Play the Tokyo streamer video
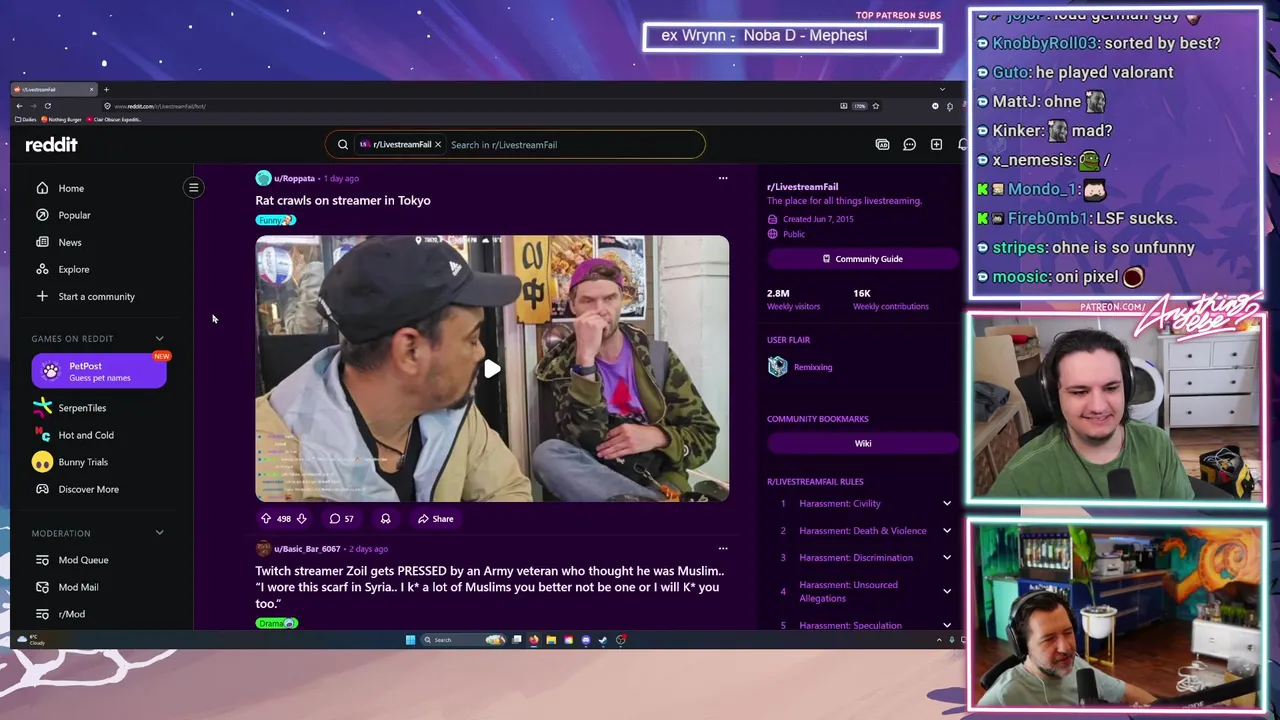 [x=492, y=369]
